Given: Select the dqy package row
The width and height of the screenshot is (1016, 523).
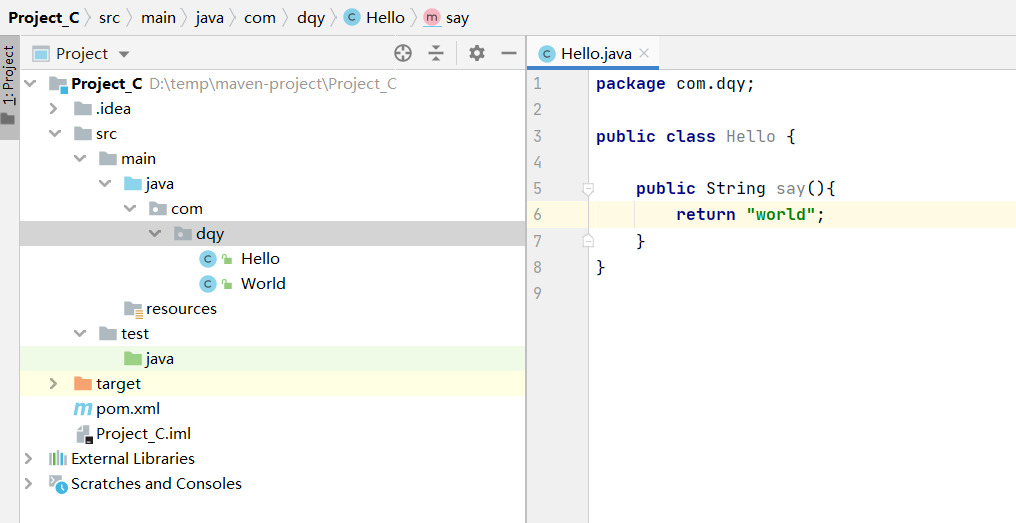Looking at the screenshot, I should (x=272, y=234).
